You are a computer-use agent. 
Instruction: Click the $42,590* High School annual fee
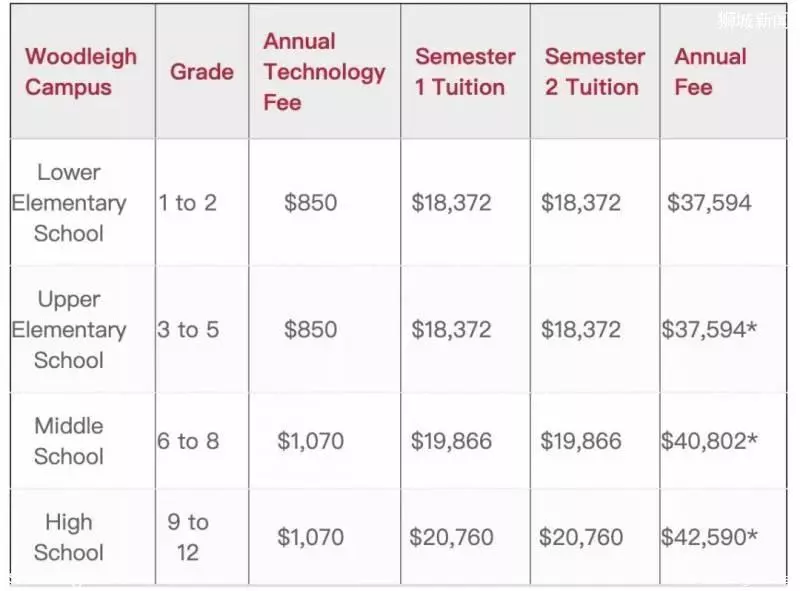(709, 537)
